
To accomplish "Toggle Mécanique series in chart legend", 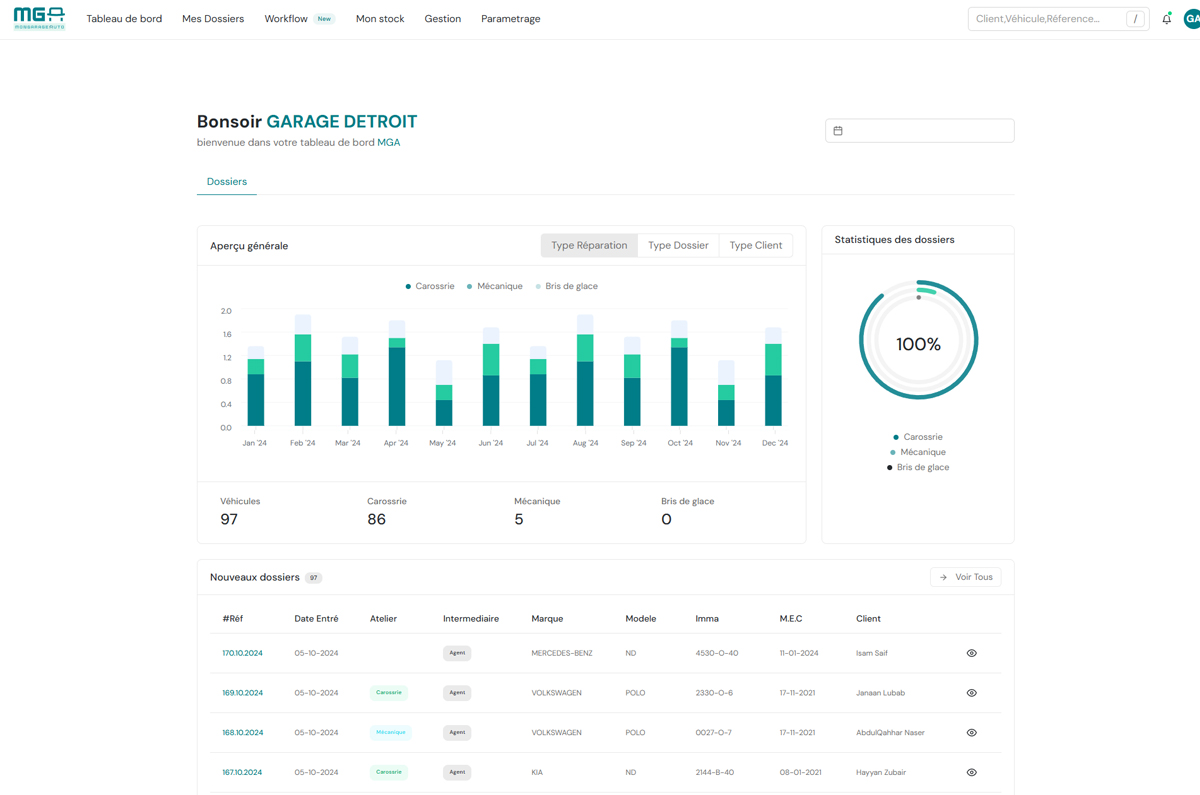I will click(x=494, y=286).
